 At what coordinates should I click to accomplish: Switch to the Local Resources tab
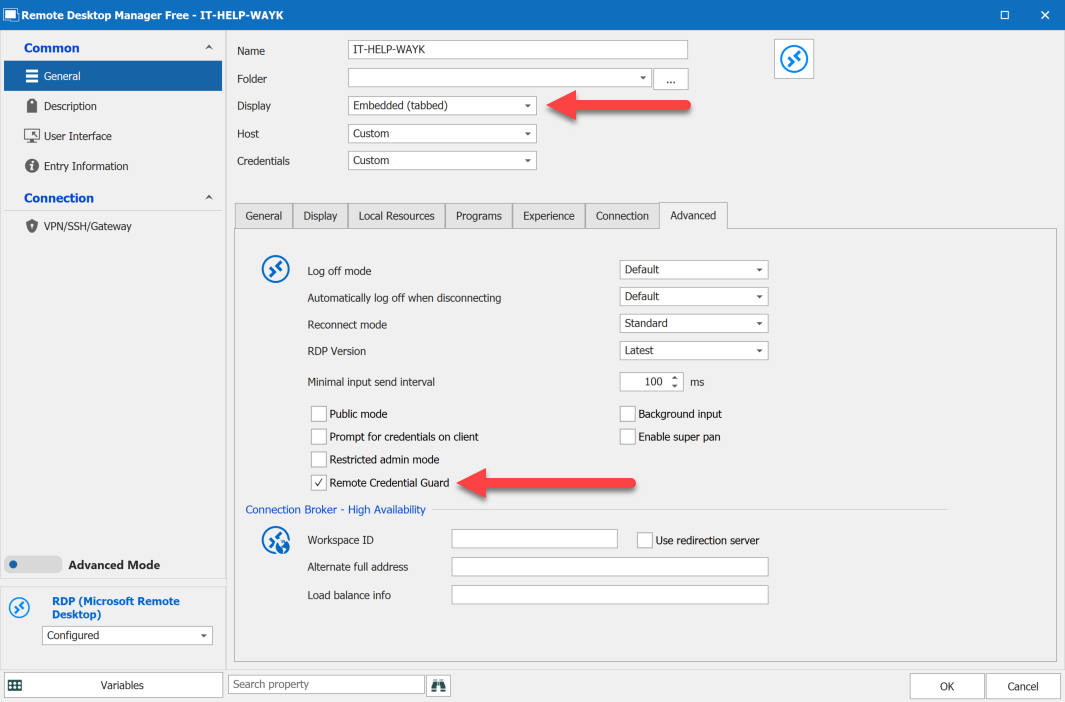tap(396, 216)
